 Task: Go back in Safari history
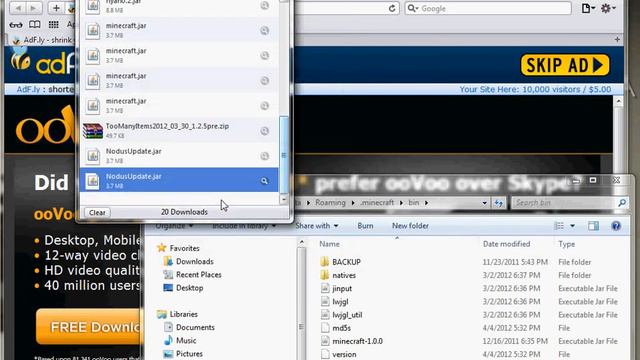click(x=18, y=8)
